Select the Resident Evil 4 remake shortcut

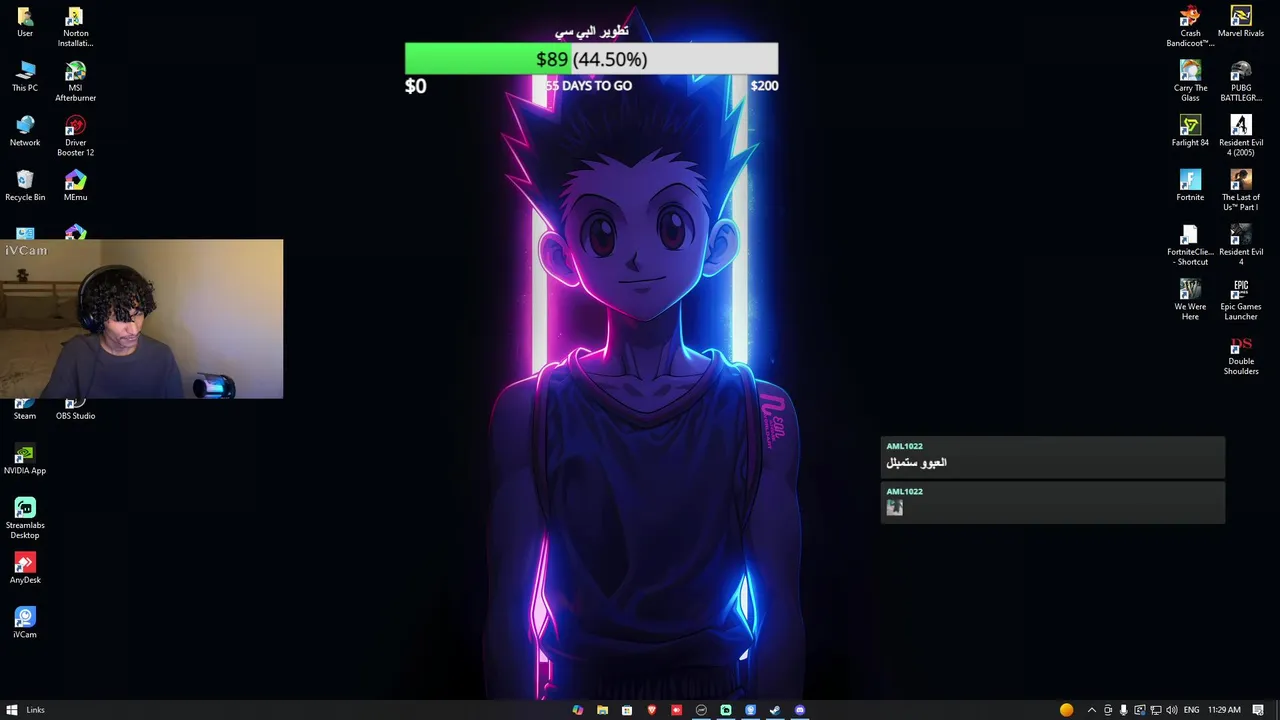(x=1241, y=246)
